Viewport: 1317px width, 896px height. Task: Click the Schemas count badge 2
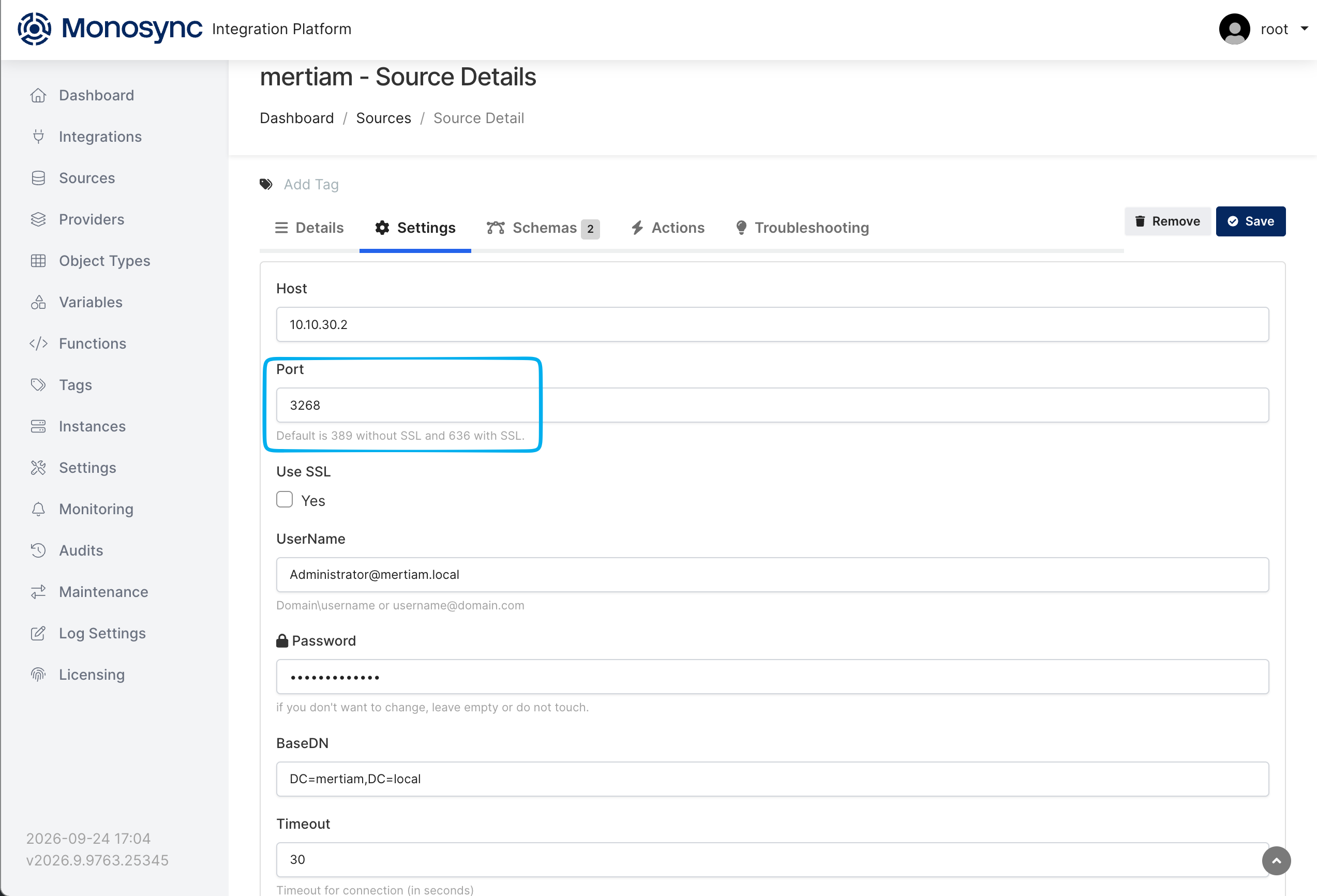[590, 229]
